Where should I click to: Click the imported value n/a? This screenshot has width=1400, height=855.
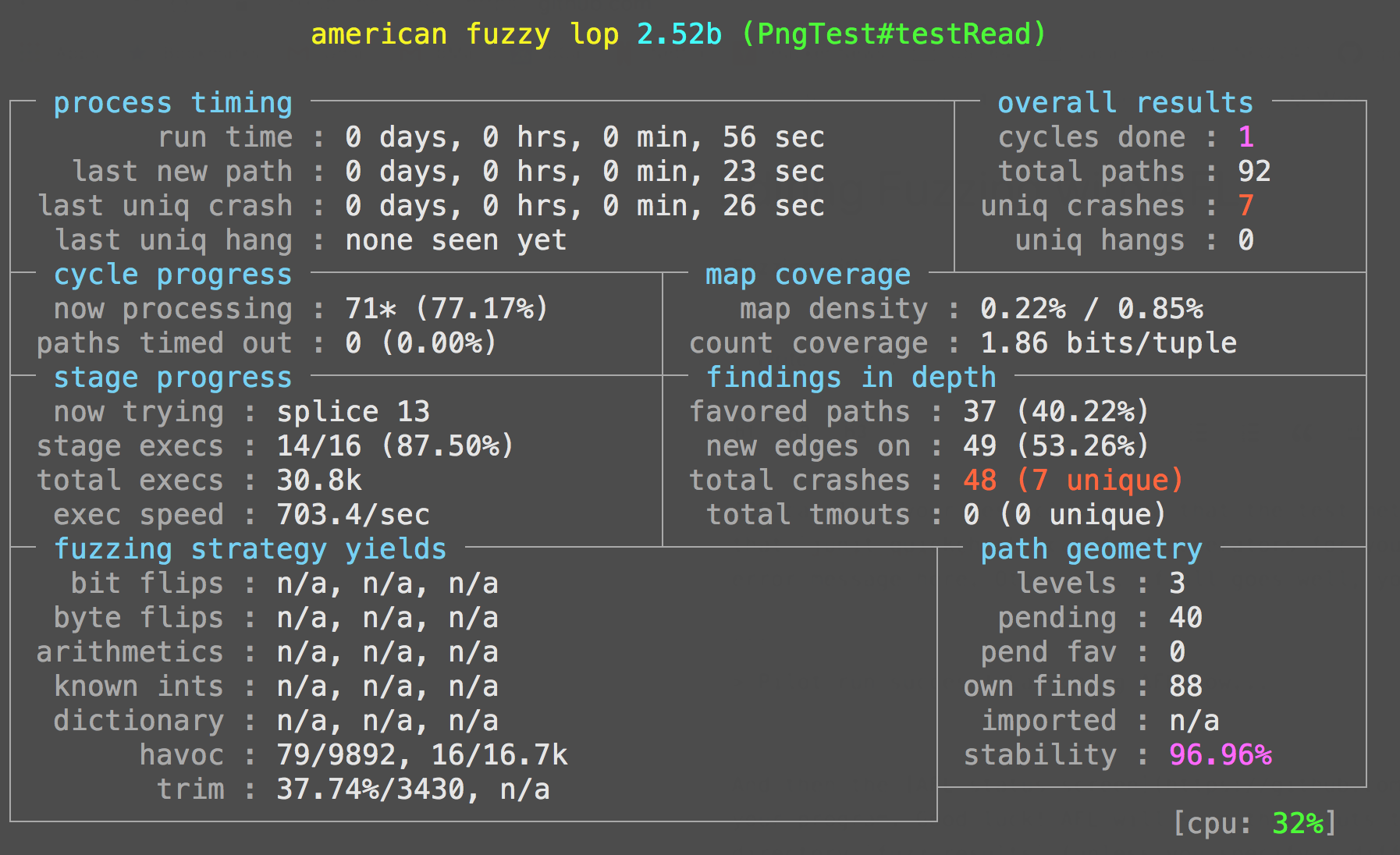[x=1194, y=721]
